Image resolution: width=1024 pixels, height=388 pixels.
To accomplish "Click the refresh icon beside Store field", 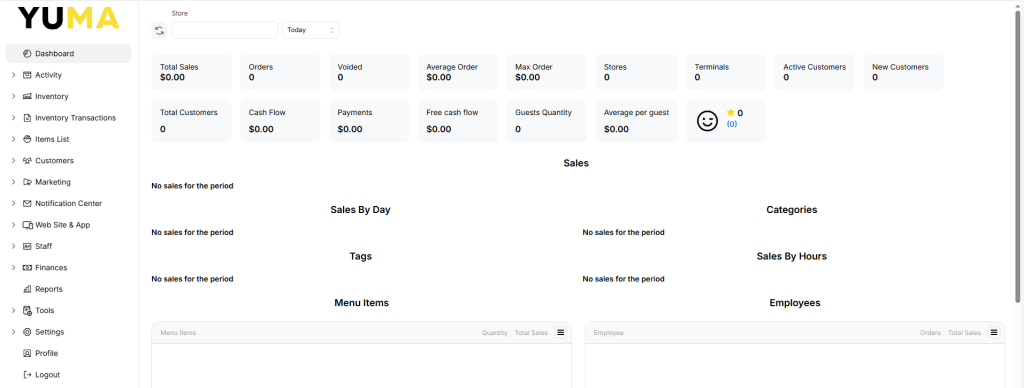I will click(159, 31).
